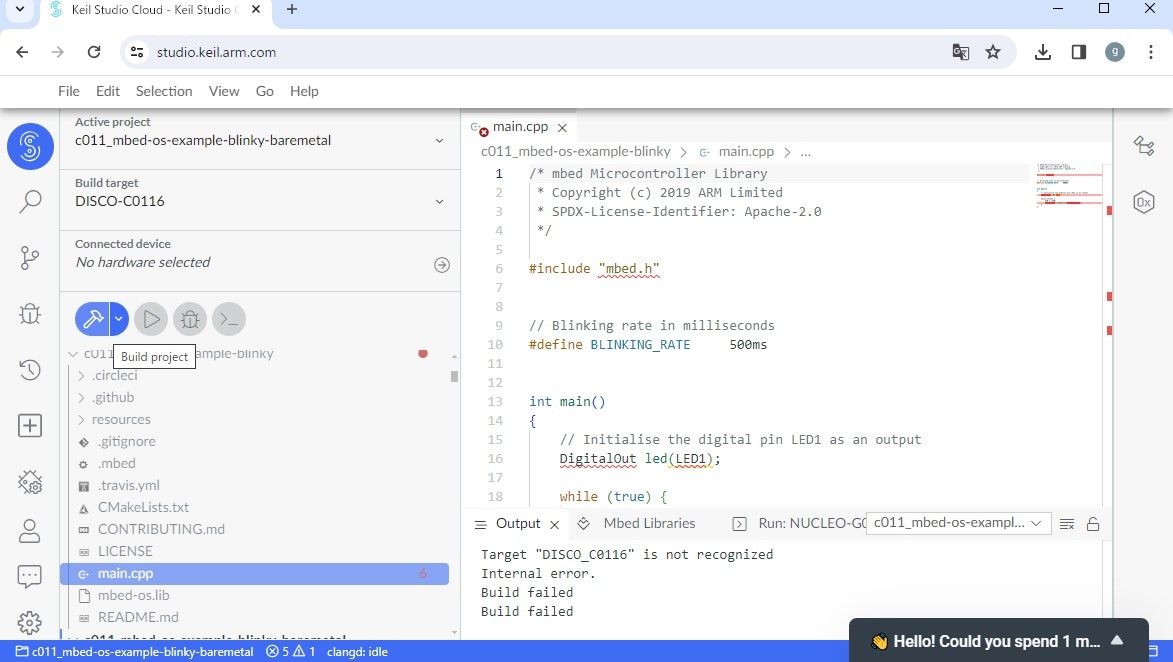Open the outline hierarchy icon on right sidebar
Image resolution: width=1173 pixels, height=662 pixels.
(1144, 145)
